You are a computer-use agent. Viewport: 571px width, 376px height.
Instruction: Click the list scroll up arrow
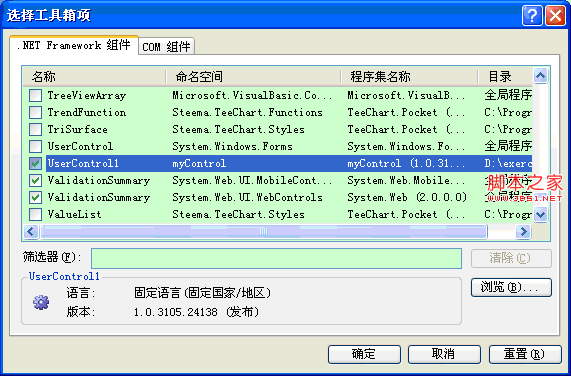click(540, 76)
